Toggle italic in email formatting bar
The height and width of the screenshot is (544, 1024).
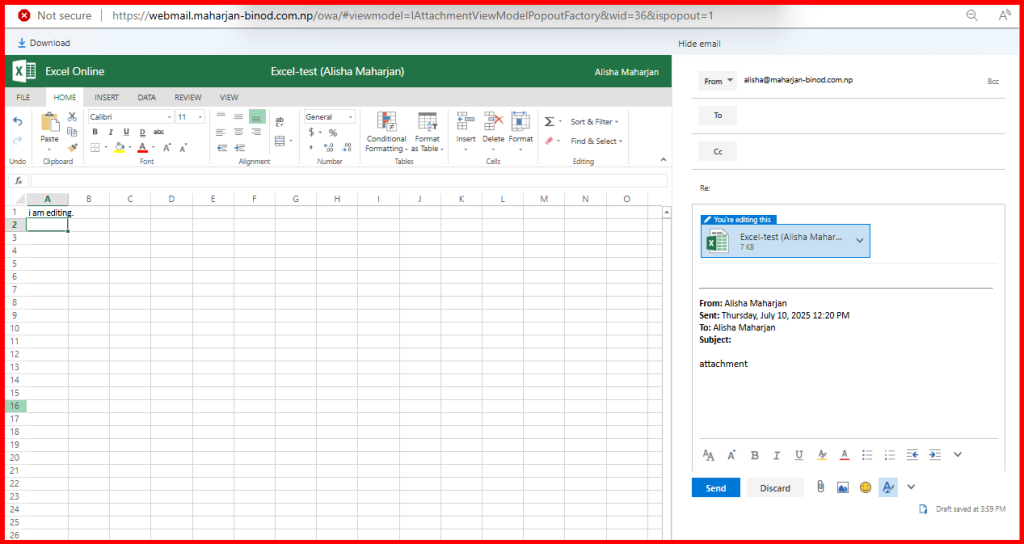tap(776, 454)
